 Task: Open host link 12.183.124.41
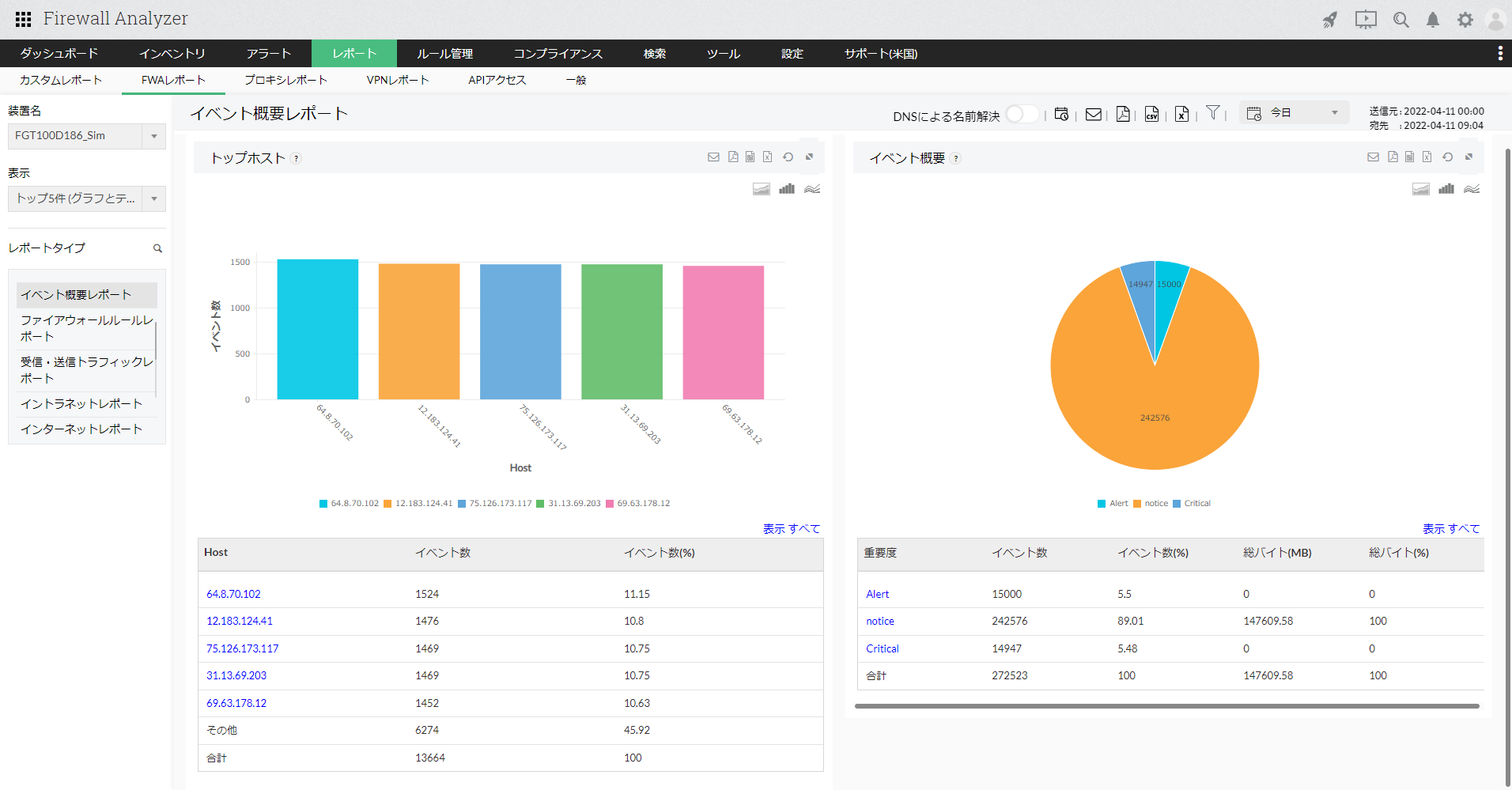240,621
